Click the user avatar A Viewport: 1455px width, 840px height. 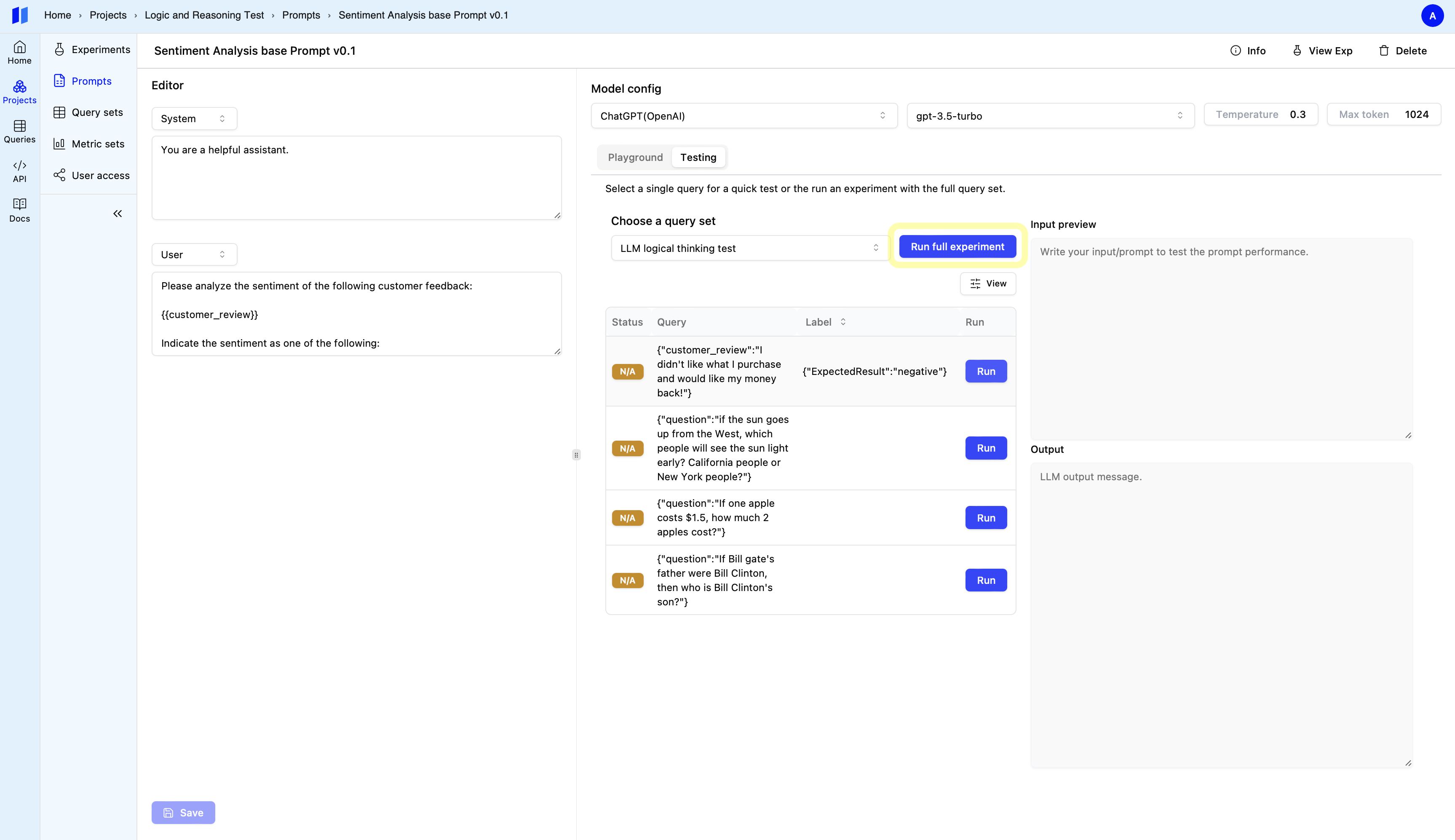click(x=1432, y=16)
